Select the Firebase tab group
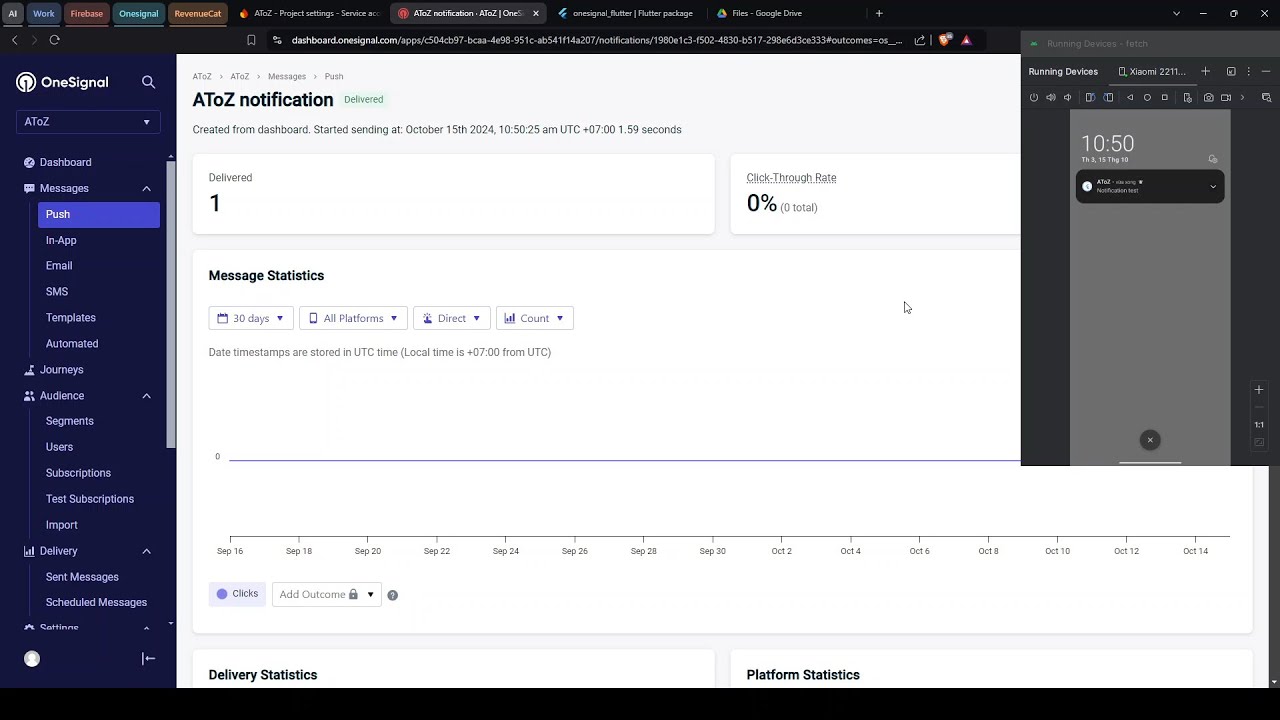Image resolution: width=1280 pixels, height=720 pixels. tap(86, 13)
